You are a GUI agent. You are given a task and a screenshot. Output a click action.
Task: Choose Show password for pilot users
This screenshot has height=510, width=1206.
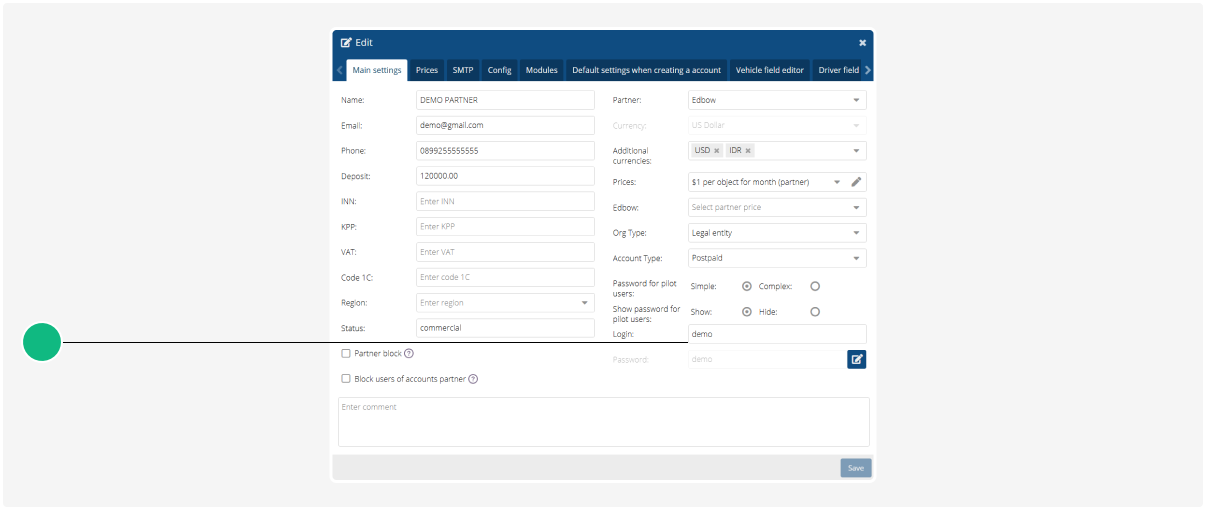(747, 312)
